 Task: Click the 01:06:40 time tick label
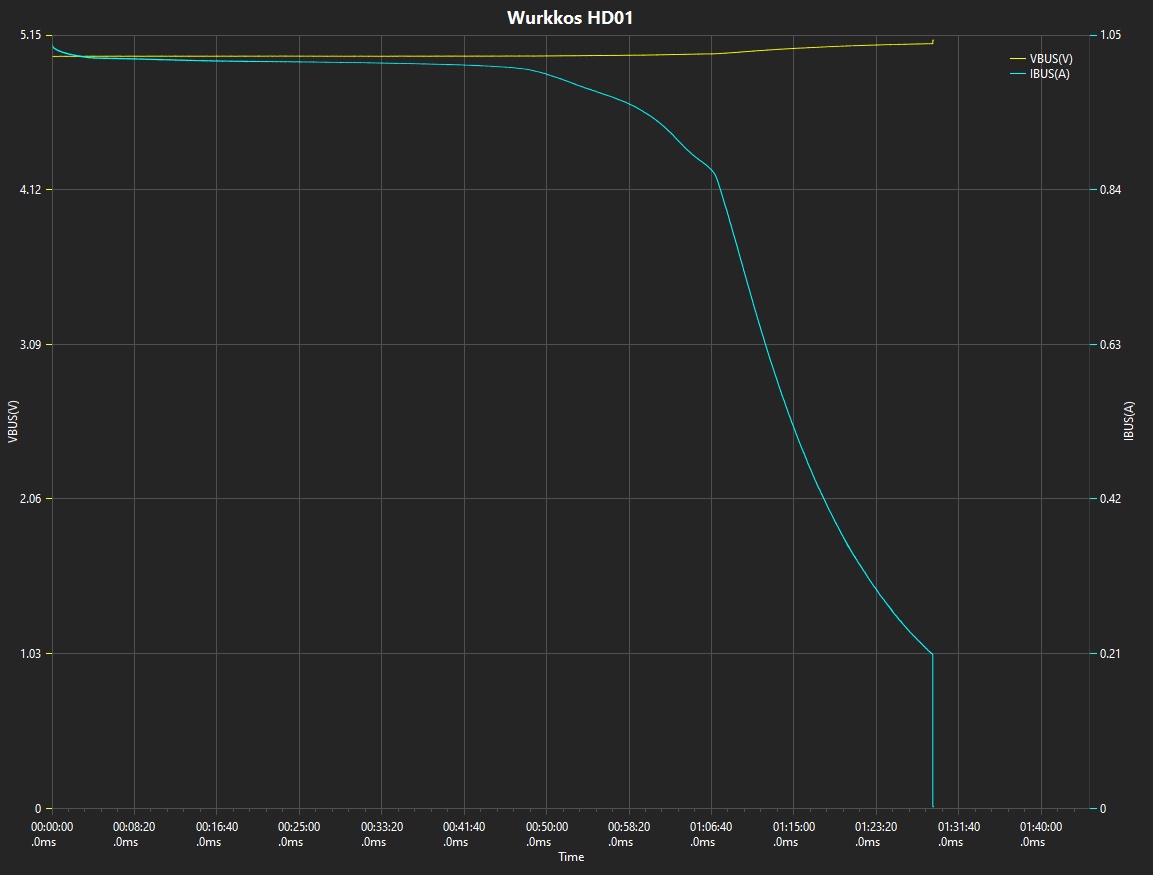pyautogui.click(x=711, y=834)
